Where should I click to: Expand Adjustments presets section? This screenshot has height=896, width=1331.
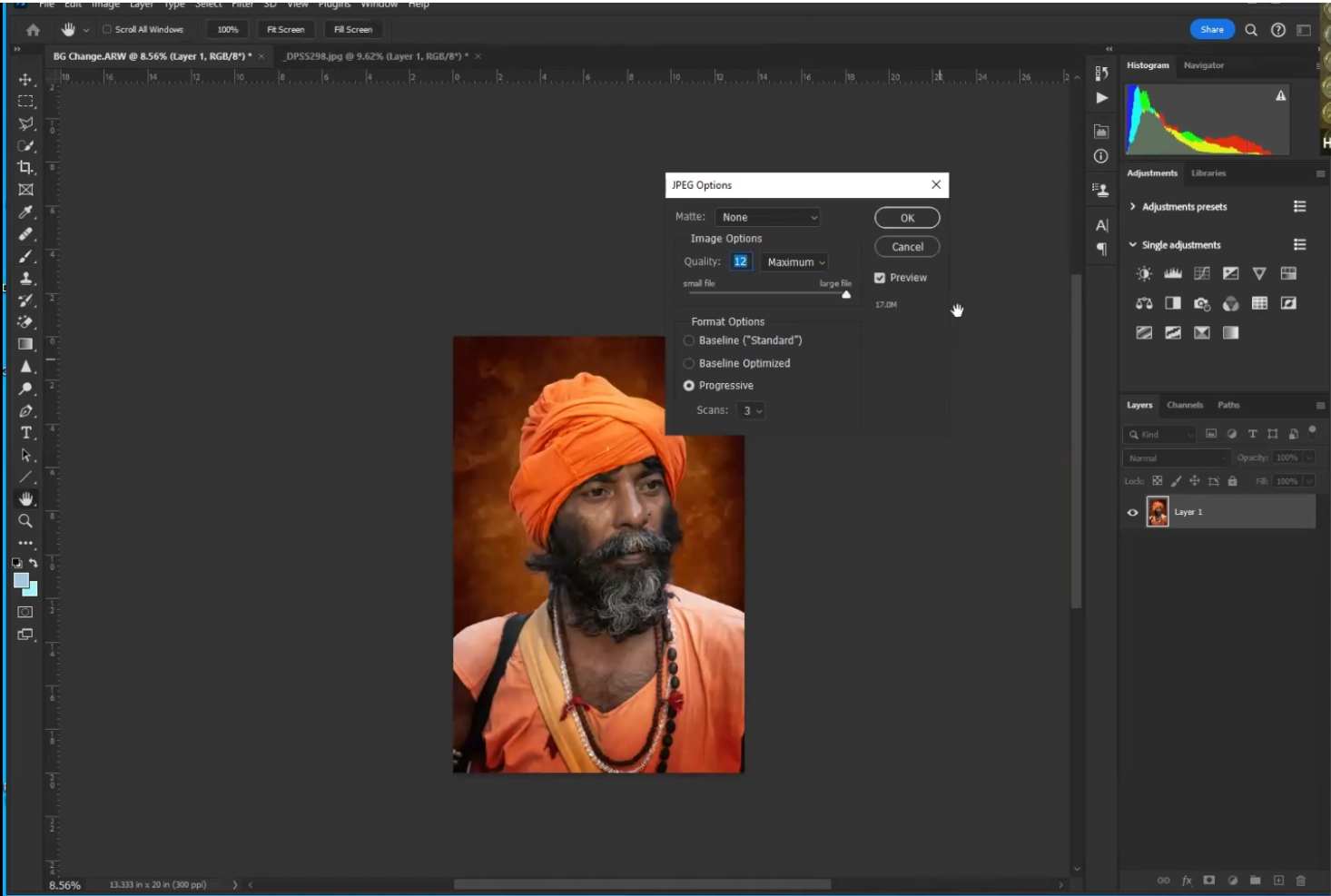pyautogui.click(x=1132, y=207)
